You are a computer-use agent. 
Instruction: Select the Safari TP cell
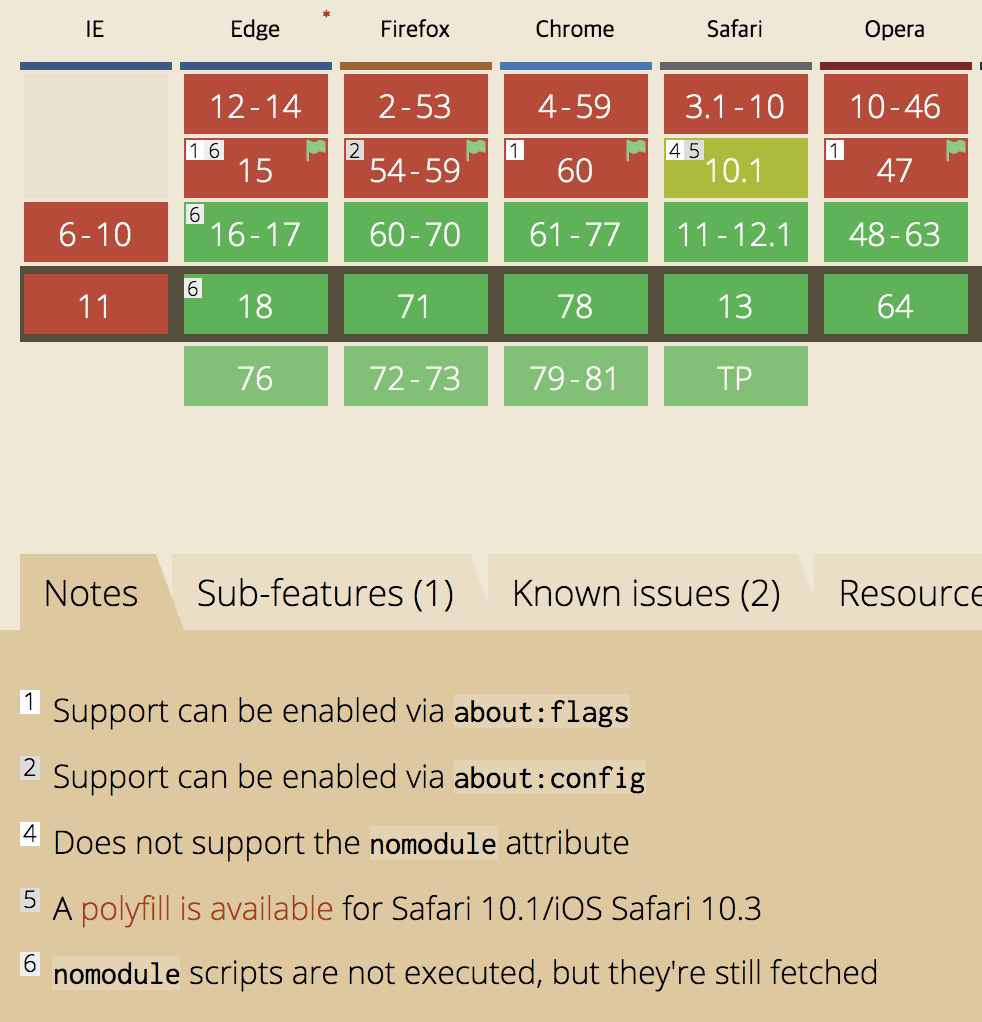point(735,377)
